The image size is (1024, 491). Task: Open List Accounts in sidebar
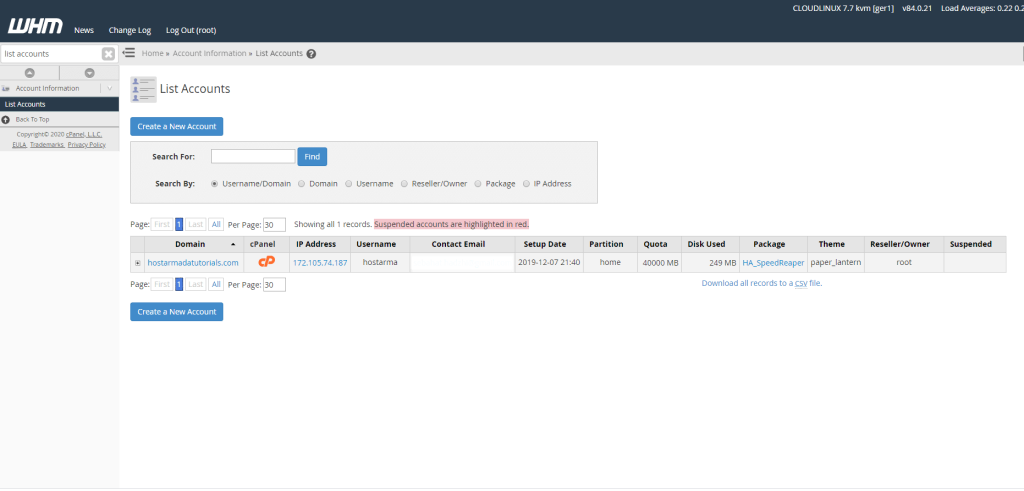point(59,104)
